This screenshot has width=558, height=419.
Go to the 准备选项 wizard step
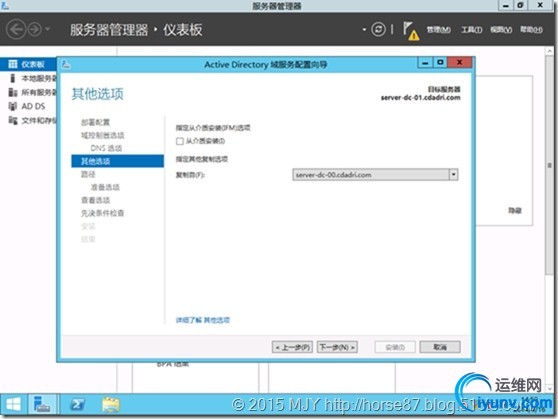105,187
